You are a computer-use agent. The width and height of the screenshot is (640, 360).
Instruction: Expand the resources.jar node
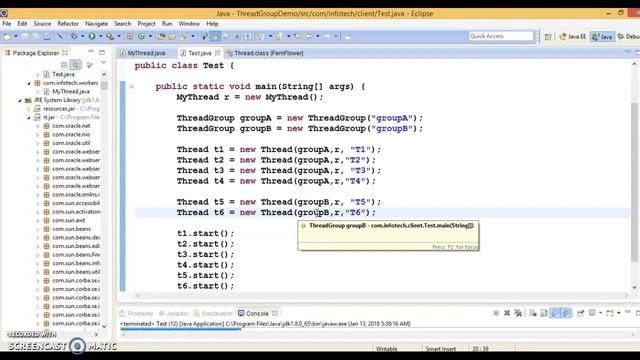click(29, 109)
